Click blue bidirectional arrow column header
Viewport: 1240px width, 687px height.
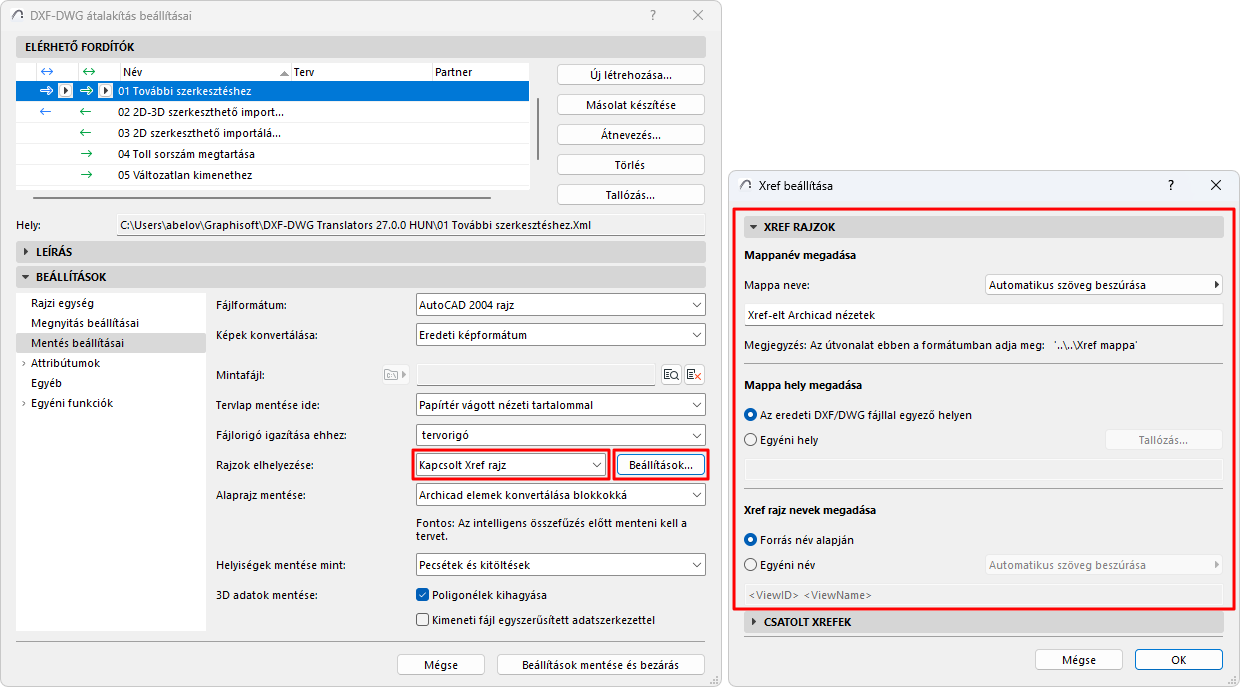46,72
